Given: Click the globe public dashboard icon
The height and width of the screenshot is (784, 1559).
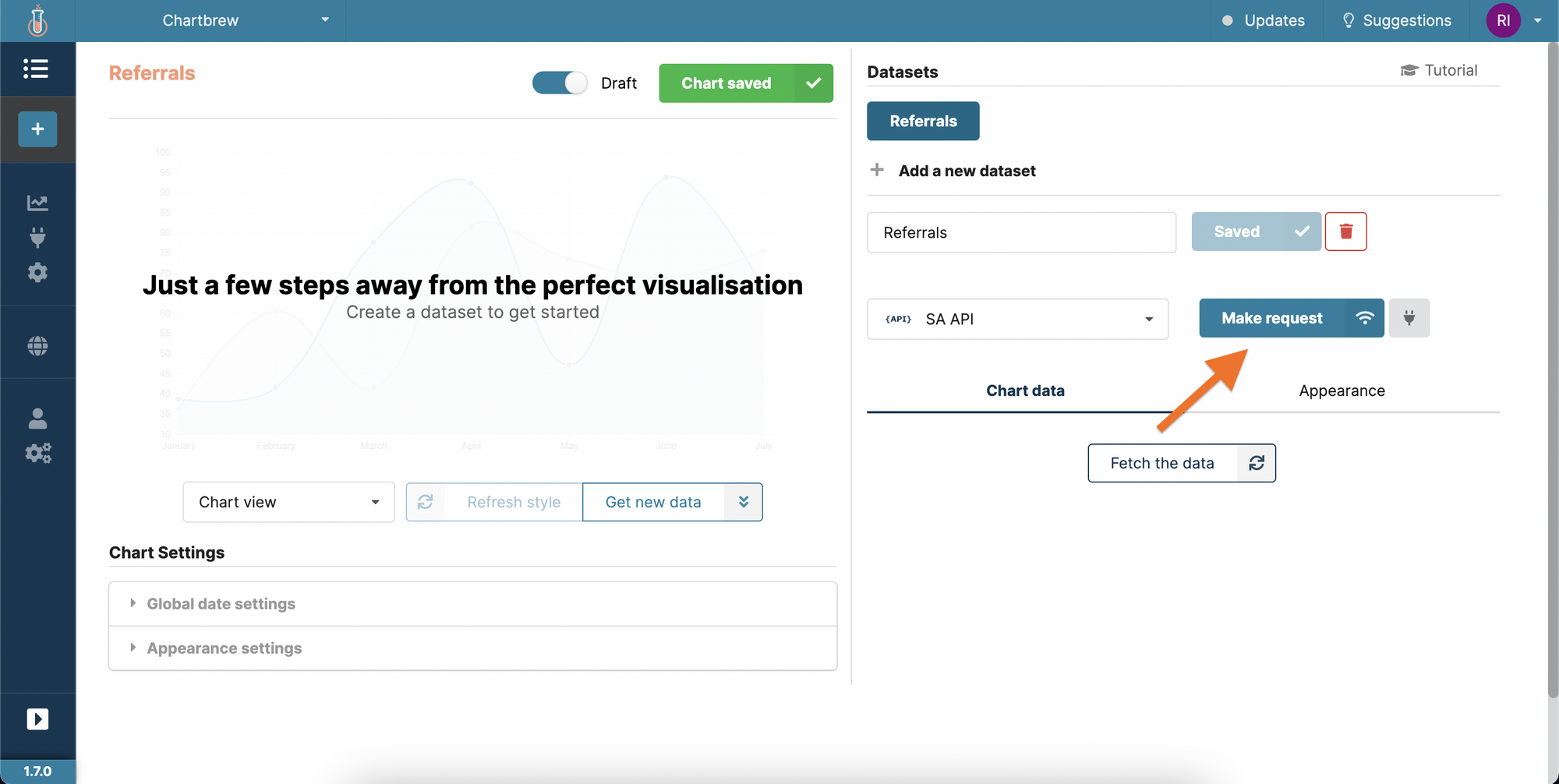Looking at the screenshot, I should tap(37, 344).
